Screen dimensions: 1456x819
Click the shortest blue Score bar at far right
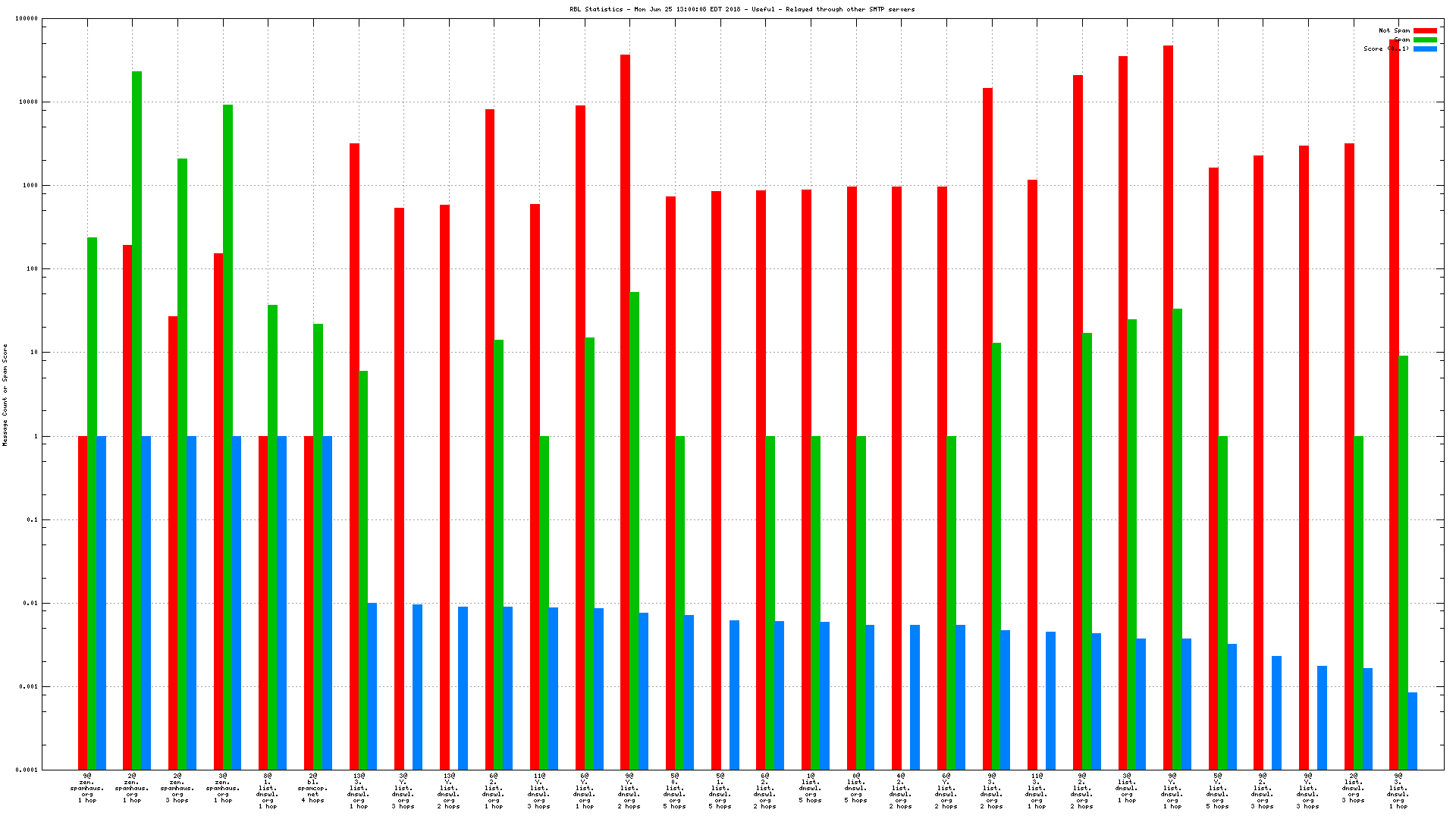1412,731
